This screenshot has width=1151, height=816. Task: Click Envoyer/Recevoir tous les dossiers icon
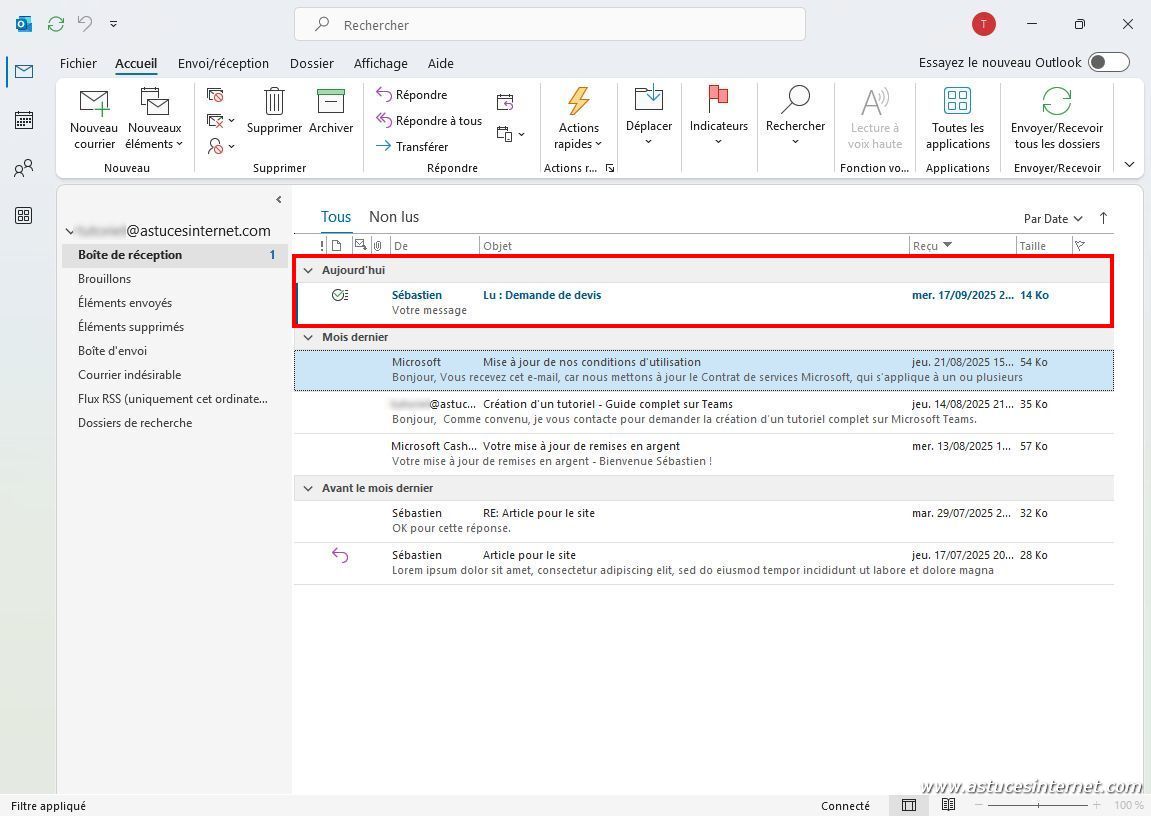tap(1056, 102)
